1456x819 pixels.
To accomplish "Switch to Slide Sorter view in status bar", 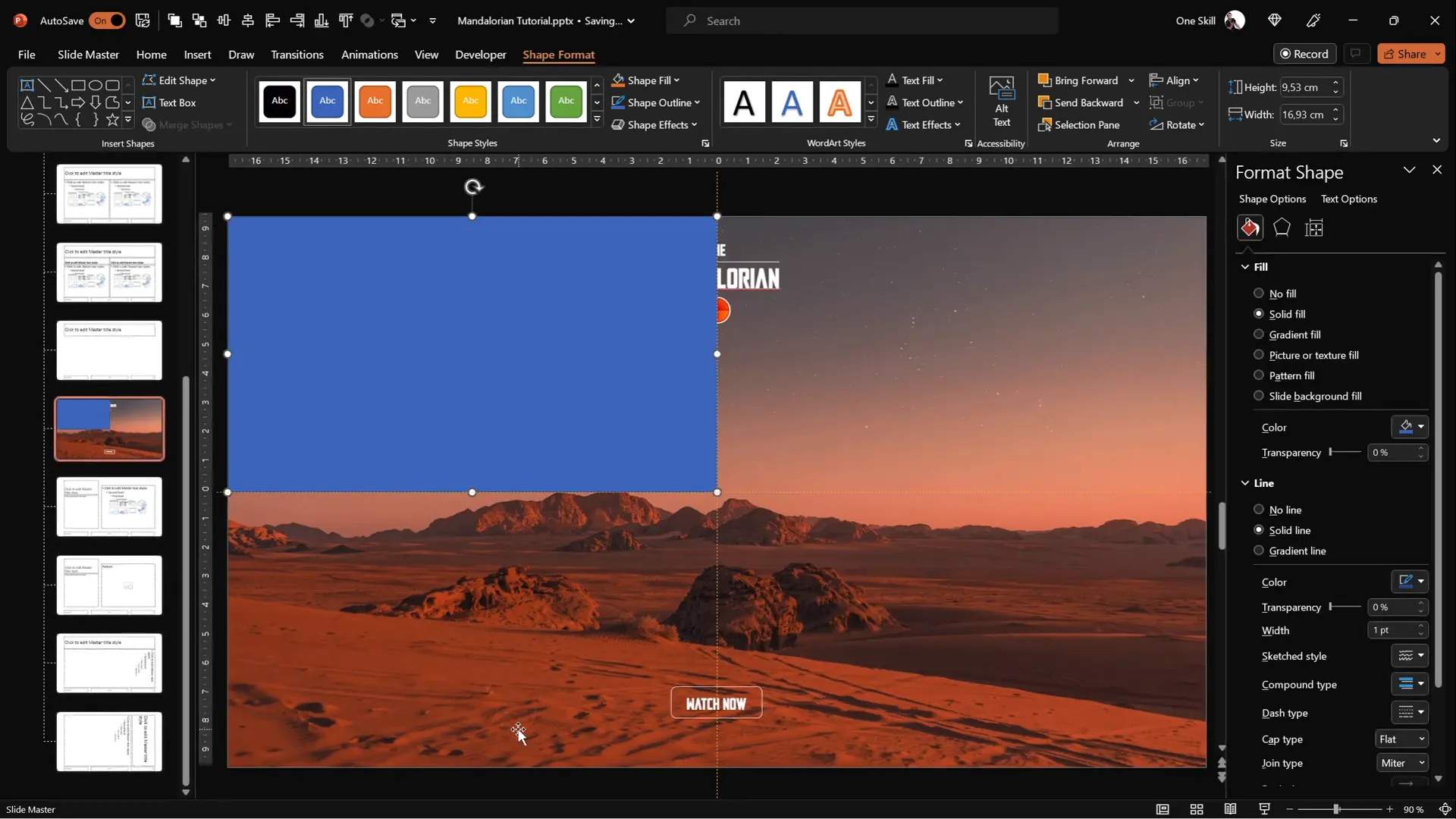I will (1197, 809).
